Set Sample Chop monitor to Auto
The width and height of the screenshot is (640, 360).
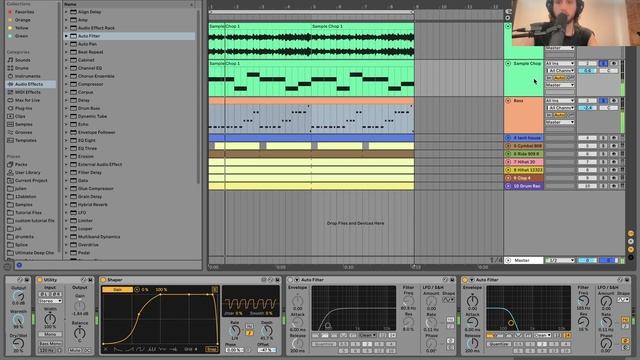[560, 78]
